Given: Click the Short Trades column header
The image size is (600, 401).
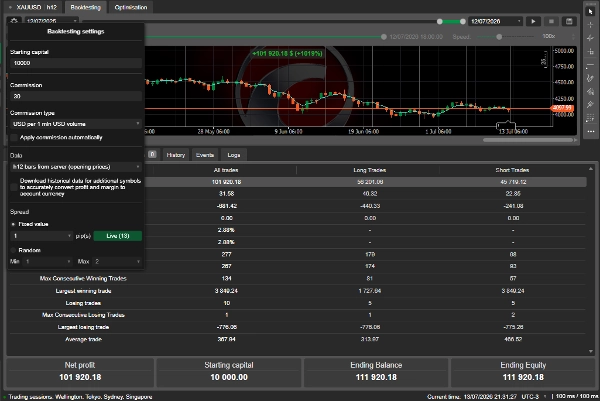Looking at the screenshot, I should [512, 170].
